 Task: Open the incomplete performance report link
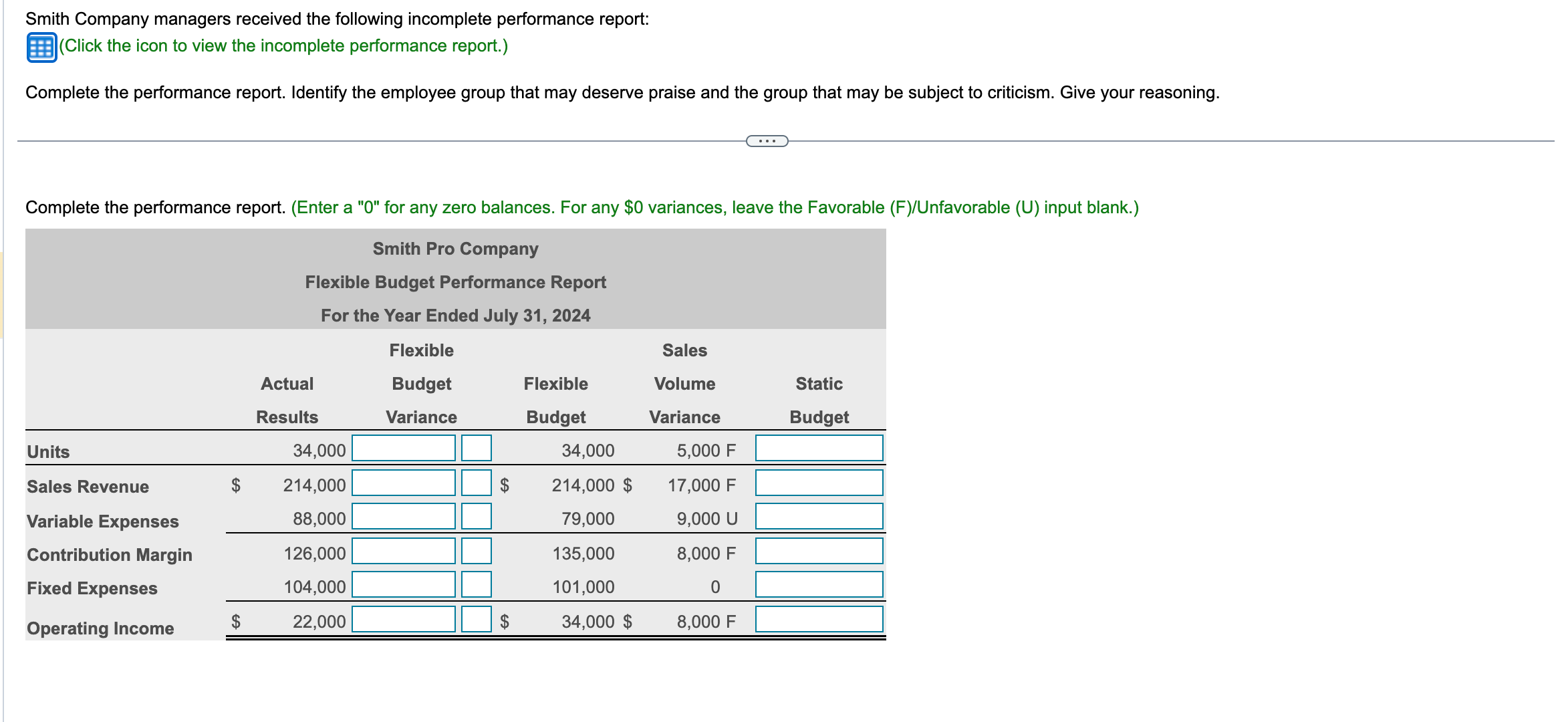pos(281,46)
